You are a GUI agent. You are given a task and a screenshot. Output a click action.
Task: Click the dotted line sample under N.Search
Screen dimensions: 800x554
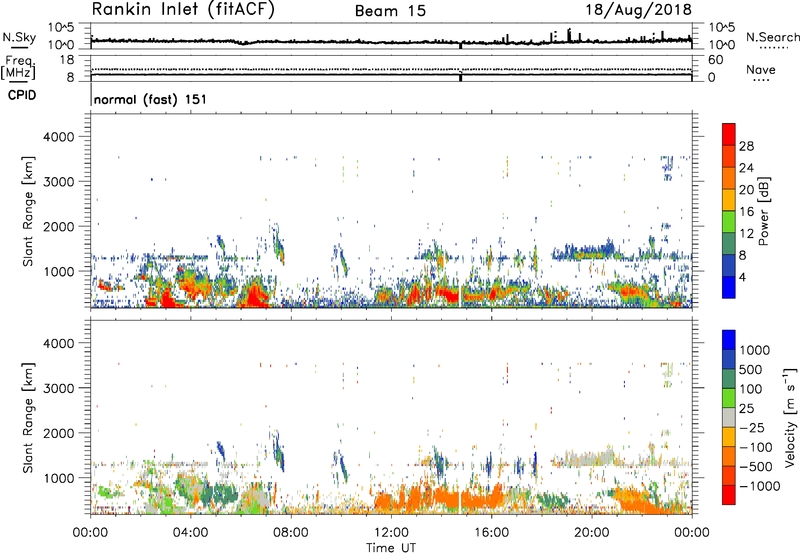click(x=774, y=48)
